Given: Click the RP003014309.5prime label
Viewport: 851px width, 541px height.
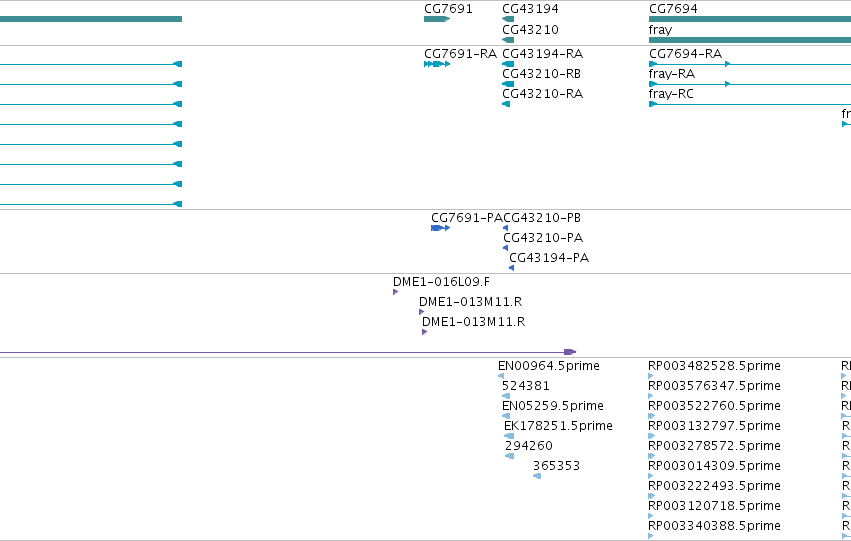Looking at the screenshot, I should pos(714,466).
